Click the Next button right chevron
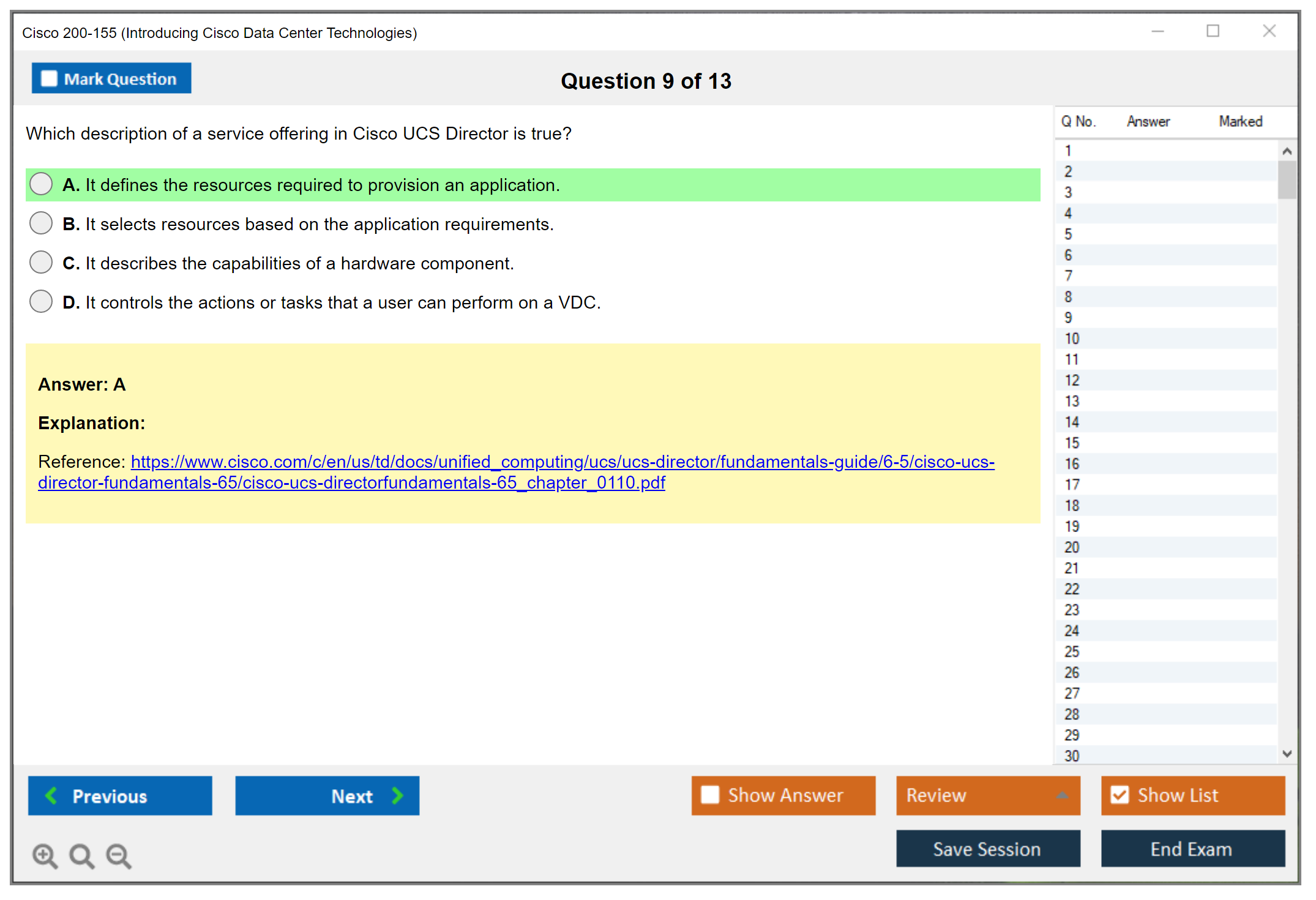The width and height of the screenshot is (1316, 900). tap(397, 795)
